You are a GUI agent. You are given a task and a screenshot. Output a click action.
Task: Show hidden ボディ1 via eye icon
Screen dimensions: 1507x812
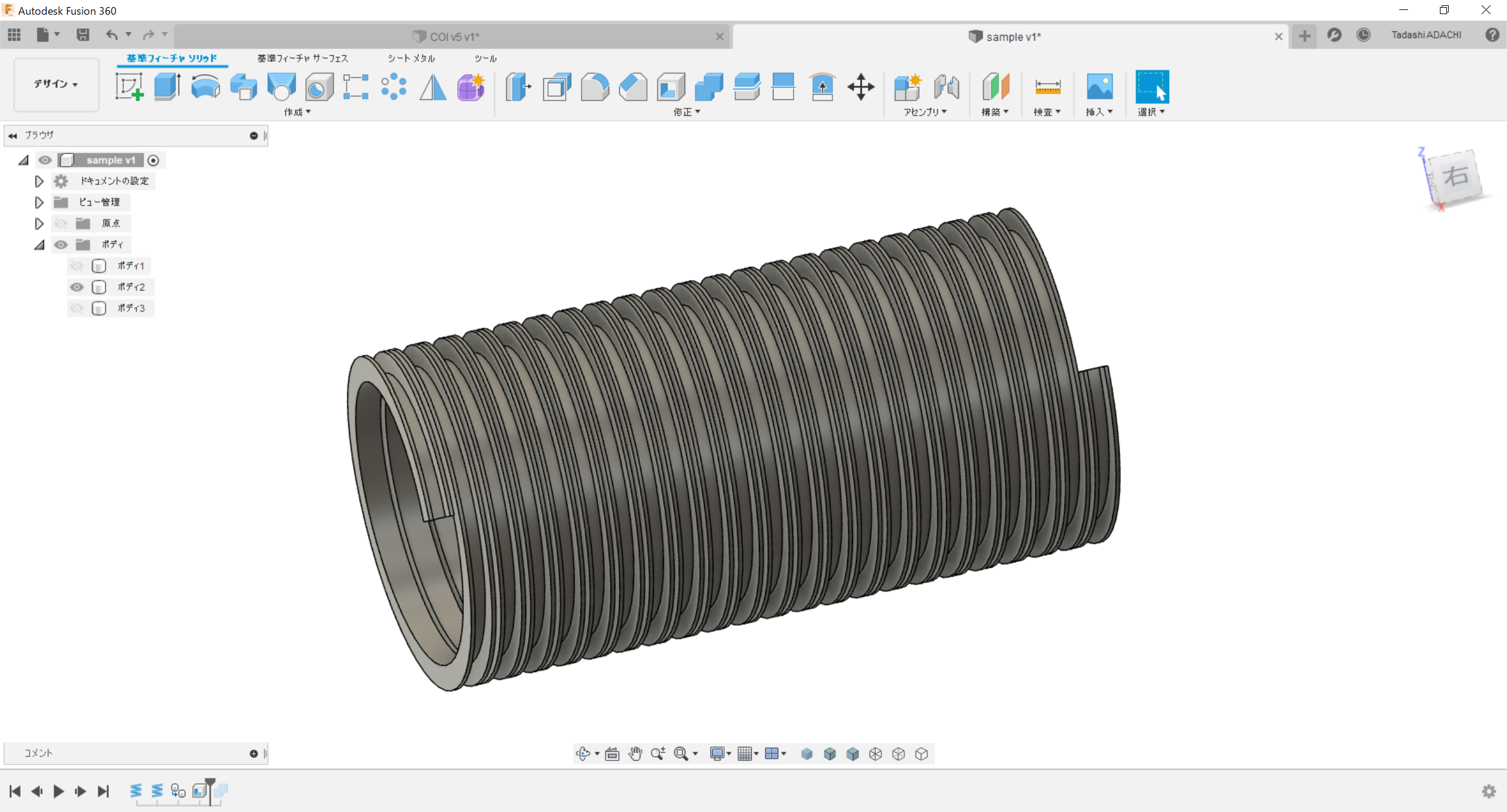tap(77, 266)
